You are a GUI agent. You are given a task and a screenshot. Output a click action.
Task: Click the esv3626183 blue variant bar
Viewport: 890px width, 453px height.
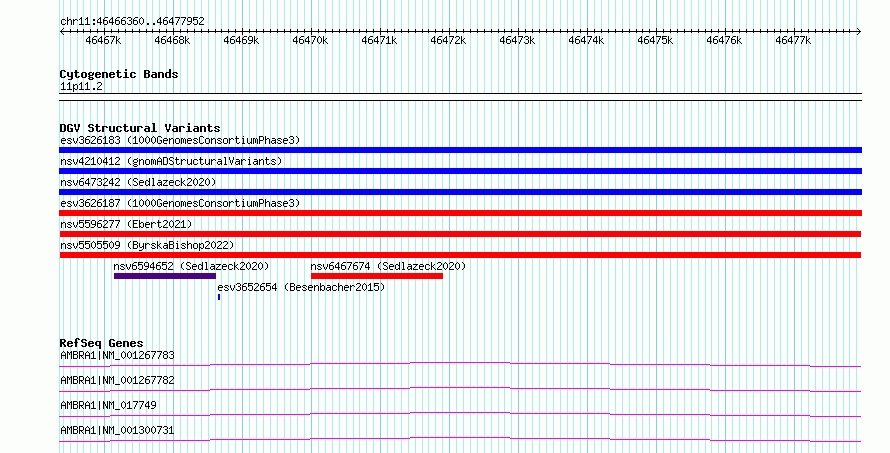click(460, 150)
